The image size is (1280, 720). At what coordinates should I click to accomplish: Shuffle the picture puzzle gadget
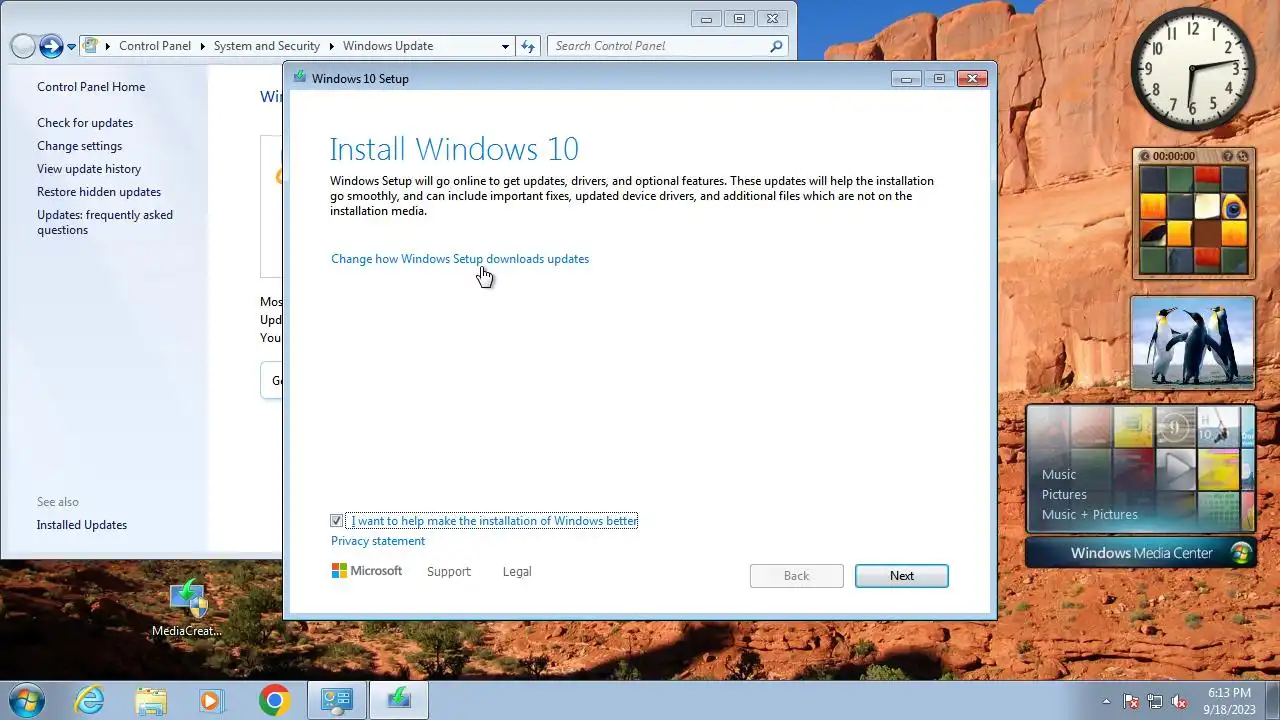coord(1243,156)
